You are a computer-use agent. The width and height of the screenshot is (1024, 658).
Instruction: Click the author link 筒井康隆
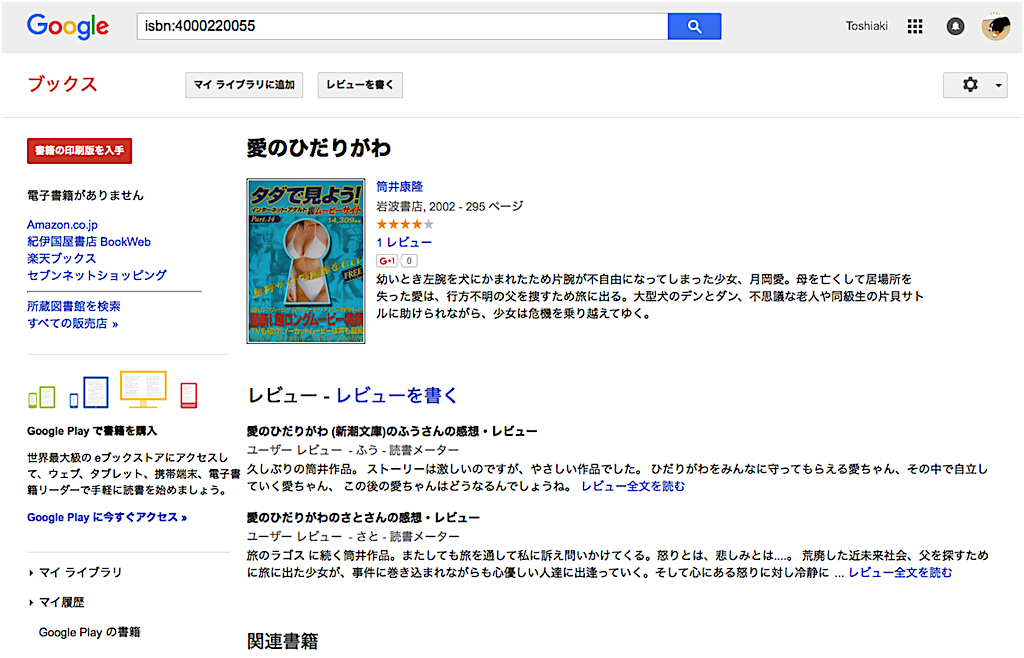[400, 187]
